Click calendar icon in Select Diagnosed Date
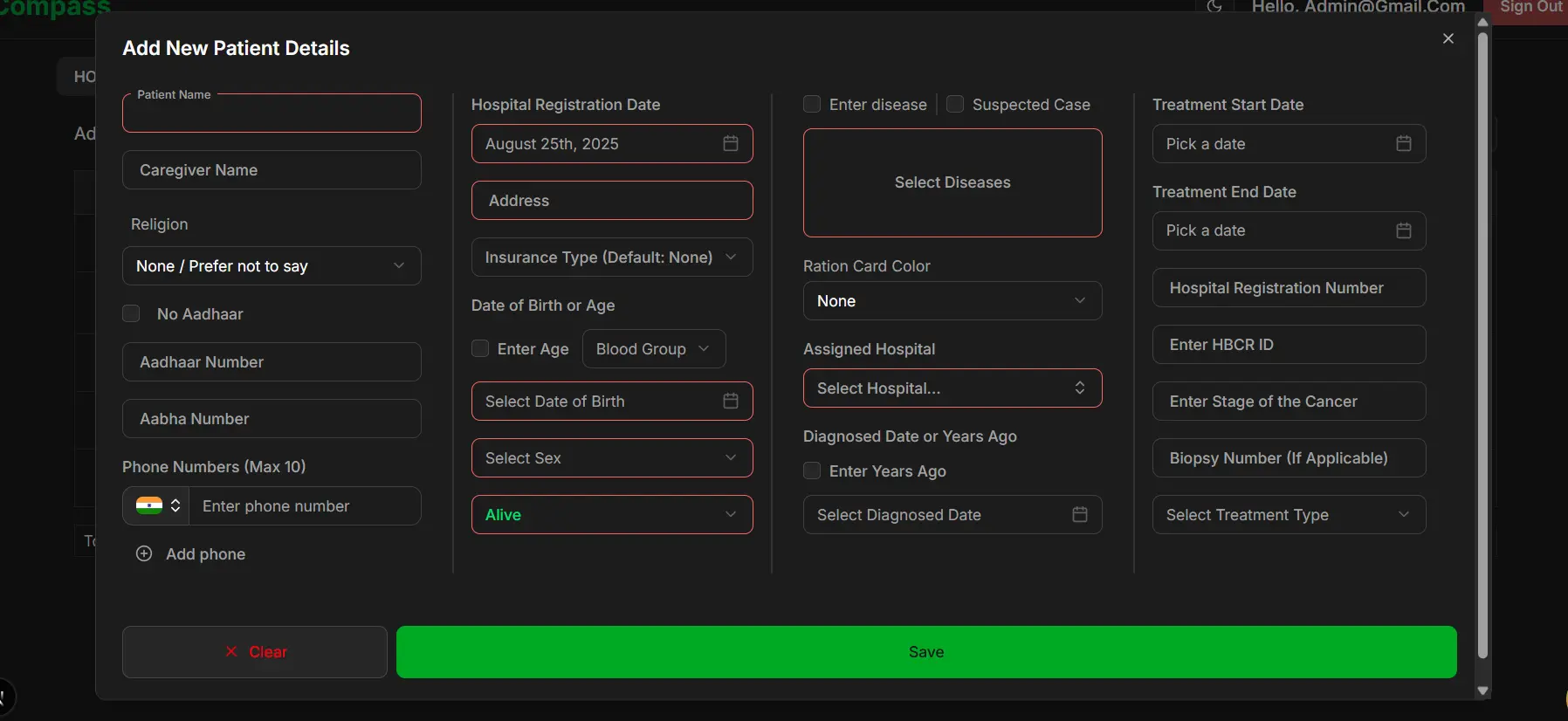The height and width of the screenshot is (721, 1568). point(1080,514)
